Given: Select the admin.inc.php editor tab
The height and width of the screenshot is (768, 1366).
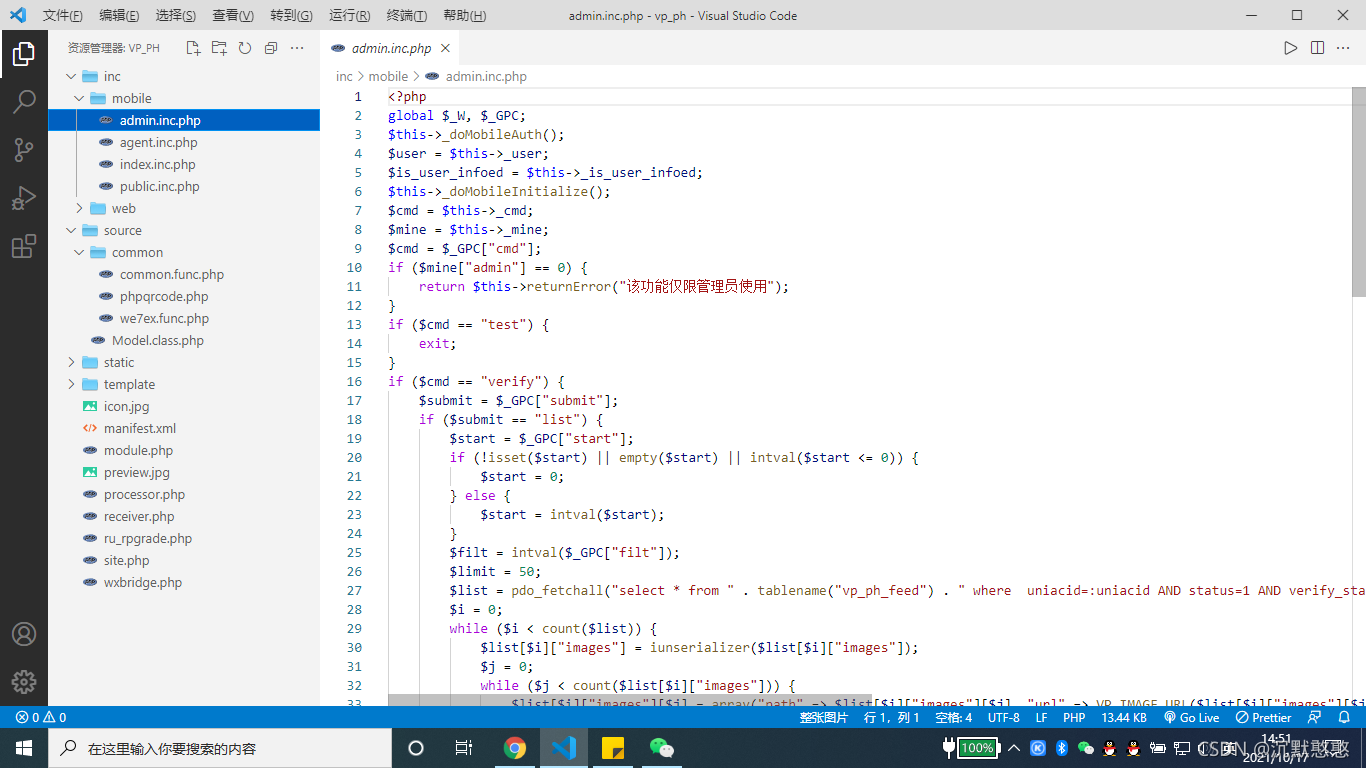Looking at the screenshot, I should (390, 48).
